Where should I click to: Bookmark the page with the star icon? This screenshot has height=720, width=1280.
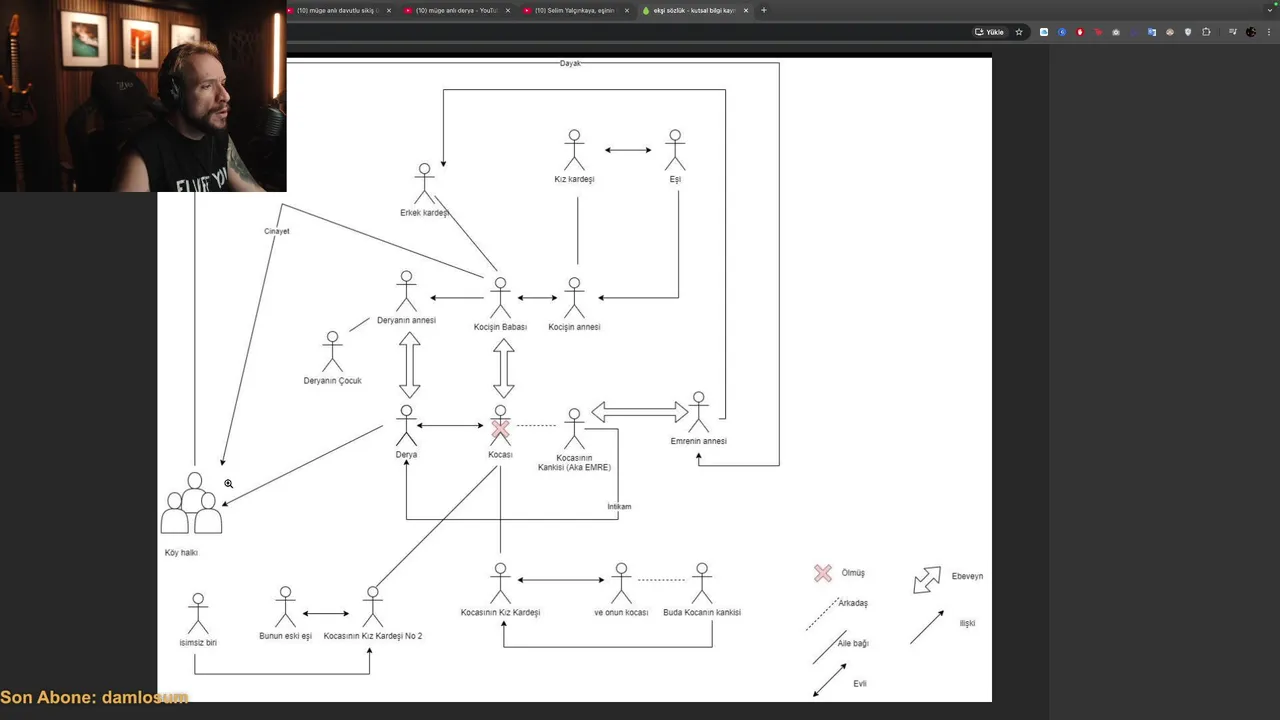(x=1019, y=32)
